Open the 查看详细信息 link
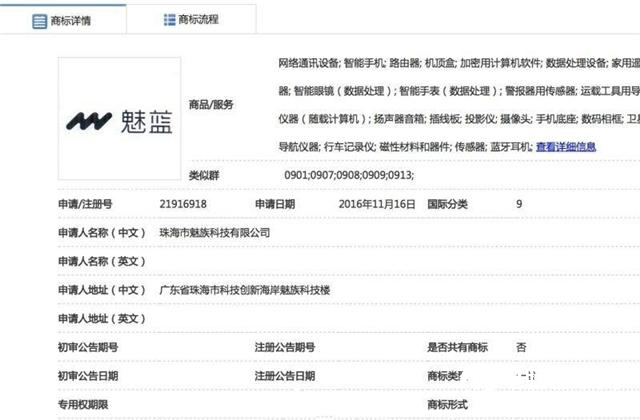 click(566, 147)
